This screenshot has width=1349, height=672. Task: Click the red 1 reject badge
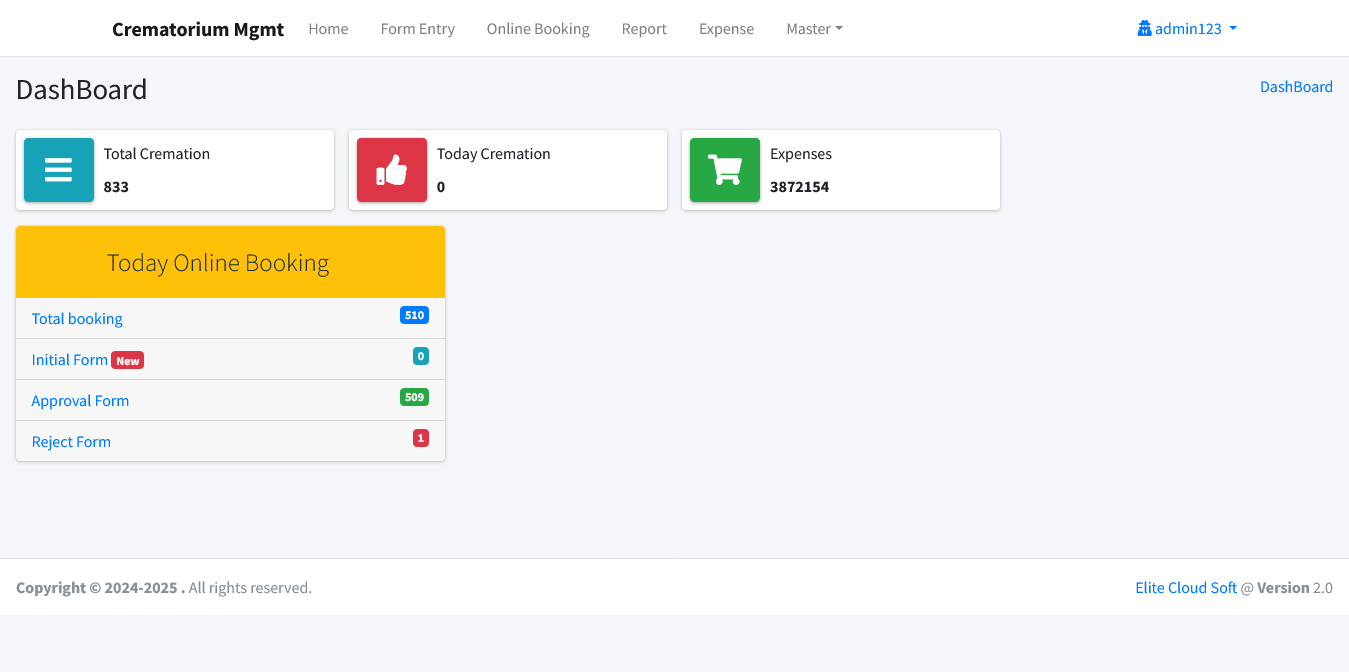(421, 438)
